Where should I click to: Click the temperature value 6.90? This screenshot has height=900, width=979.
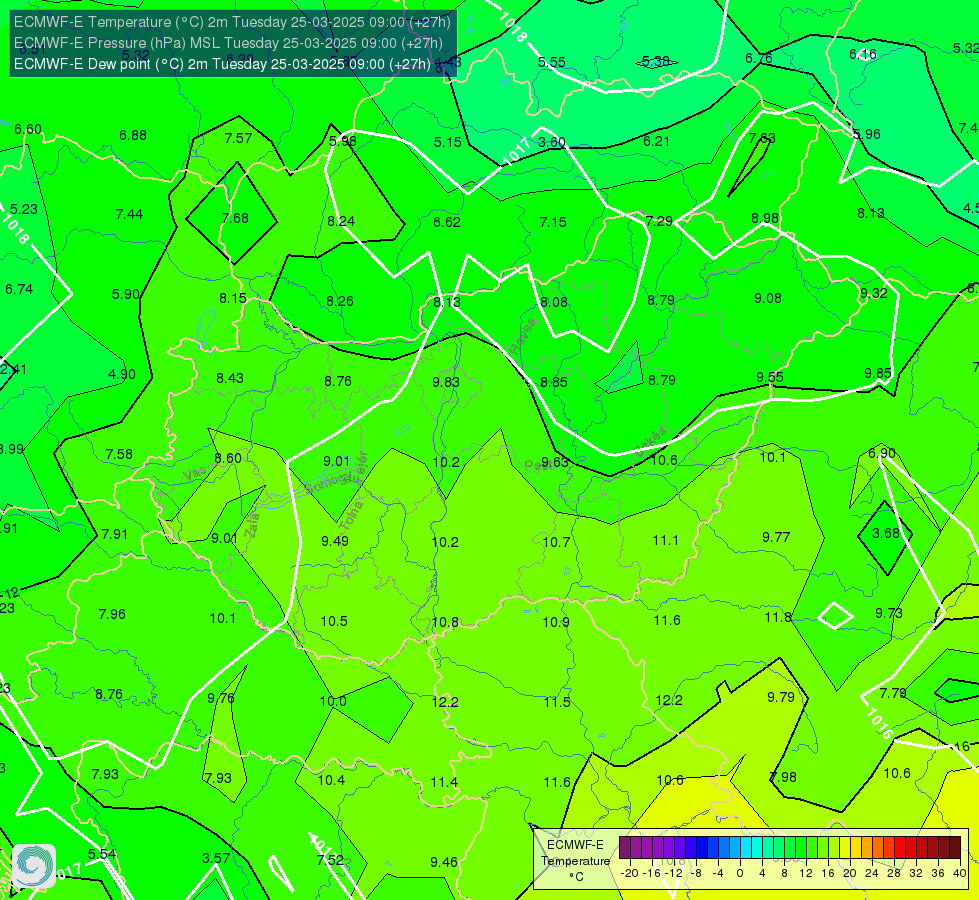[882, 453]
